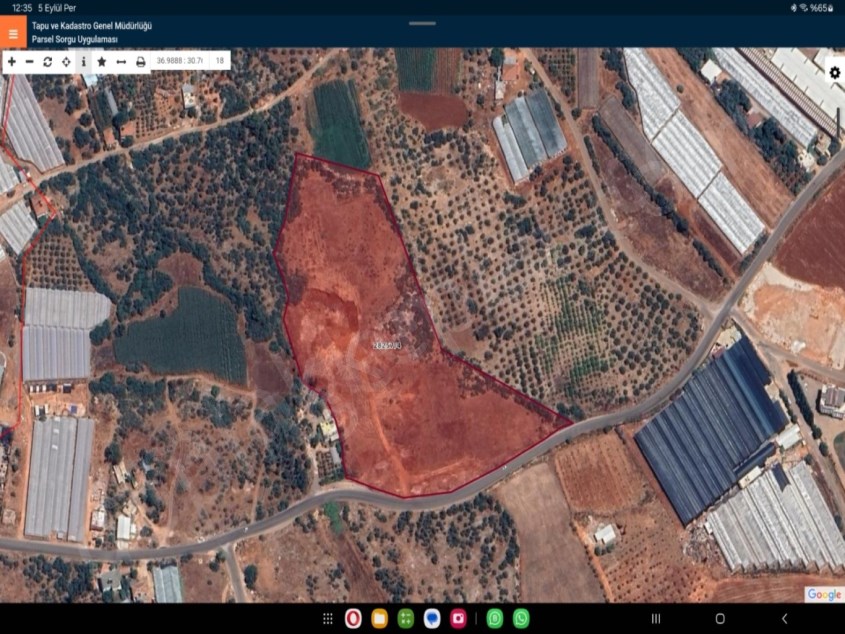Tap the highlighted red parcel label

(386, 345)
